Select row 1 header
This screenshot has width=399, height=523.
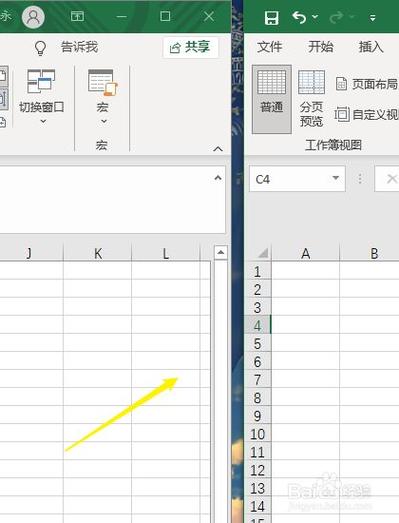(258, 272)
